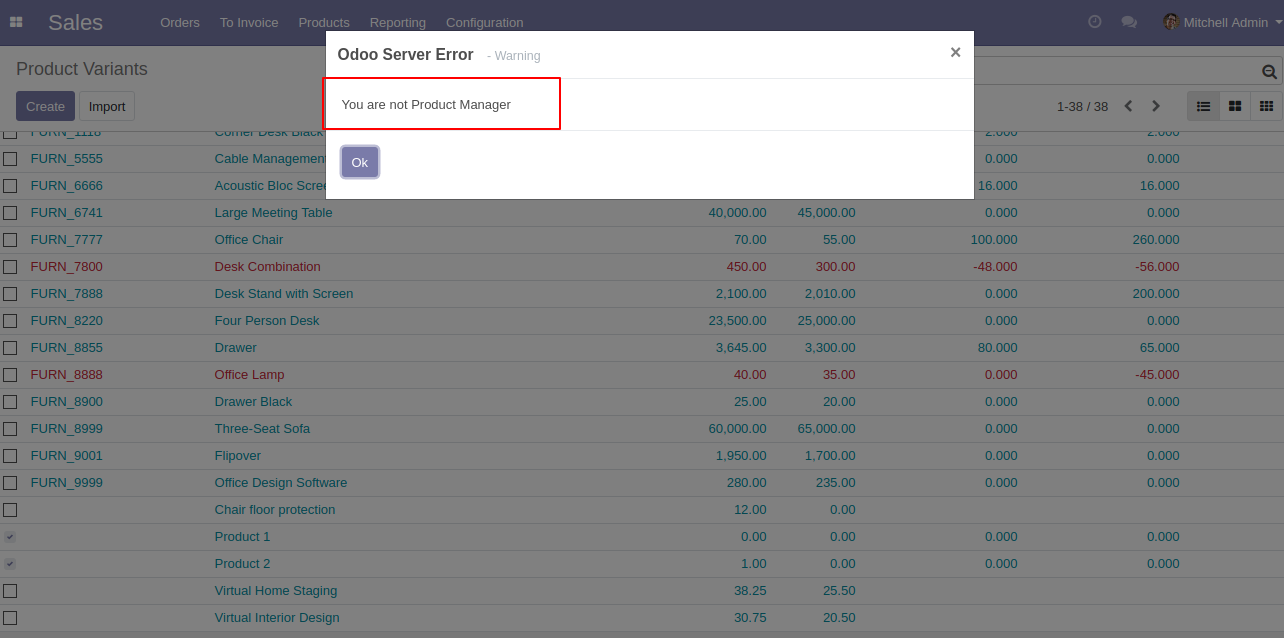Open the Office Chair product row

[x=642, y=240]
